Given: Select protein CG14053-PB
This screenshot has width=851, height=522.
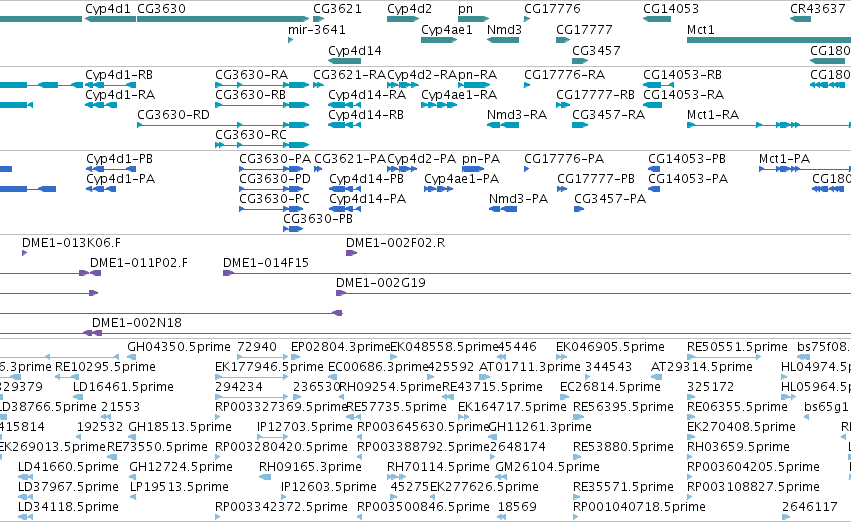Looking at the screenshot, I should tap(687, 159).
